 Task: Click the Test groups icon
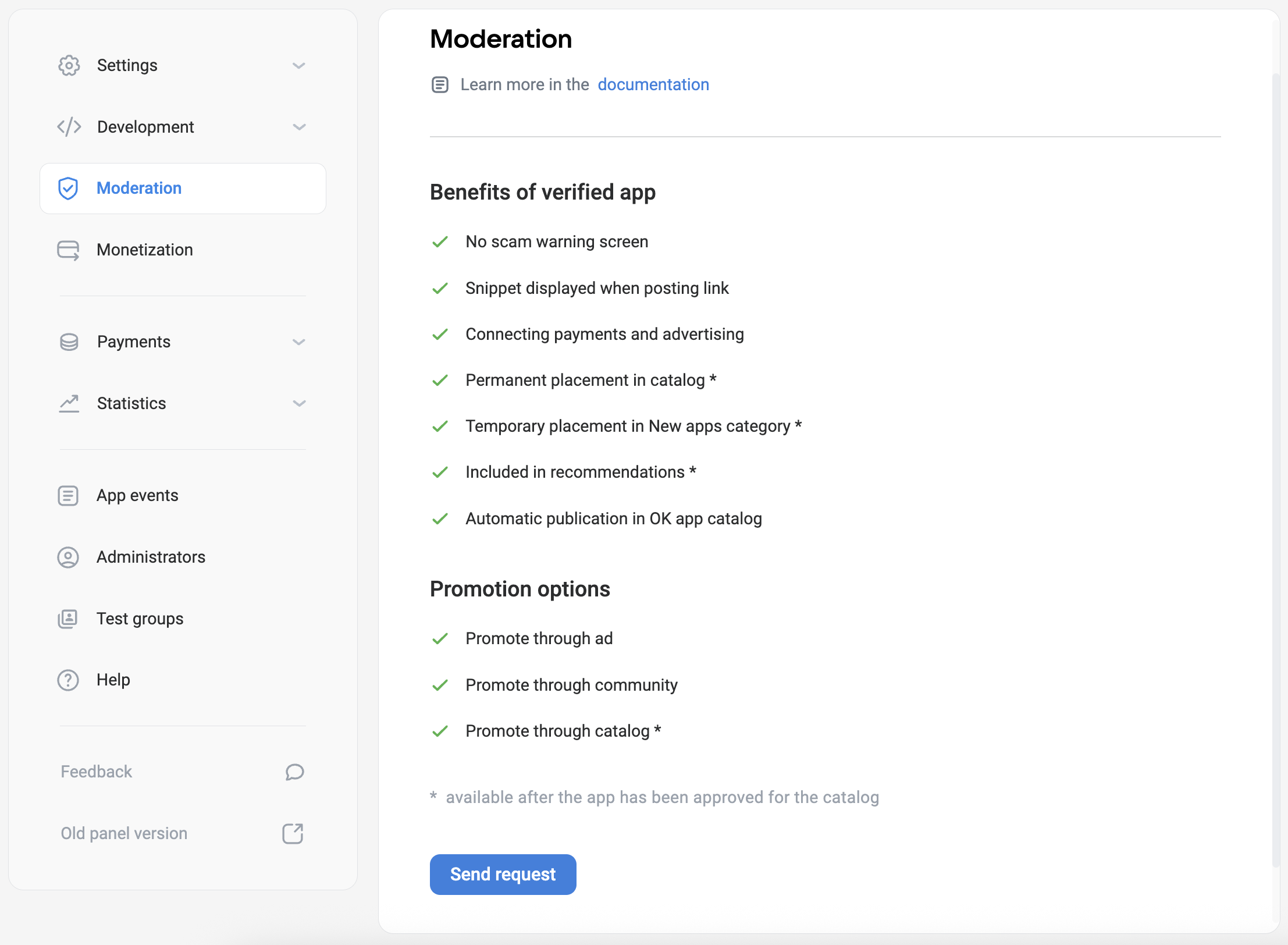tap(68, 619)
